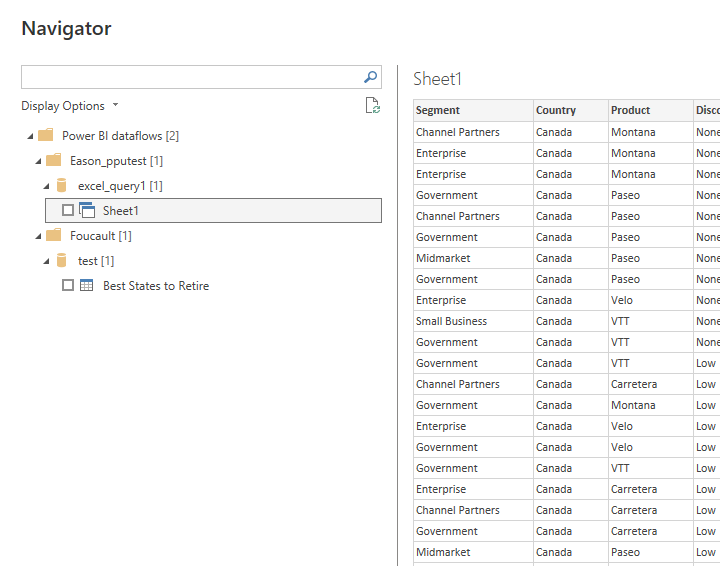720x566 pixels.
Task: Click the Sheet1 preview title
Action: click(x=437, y=79)
